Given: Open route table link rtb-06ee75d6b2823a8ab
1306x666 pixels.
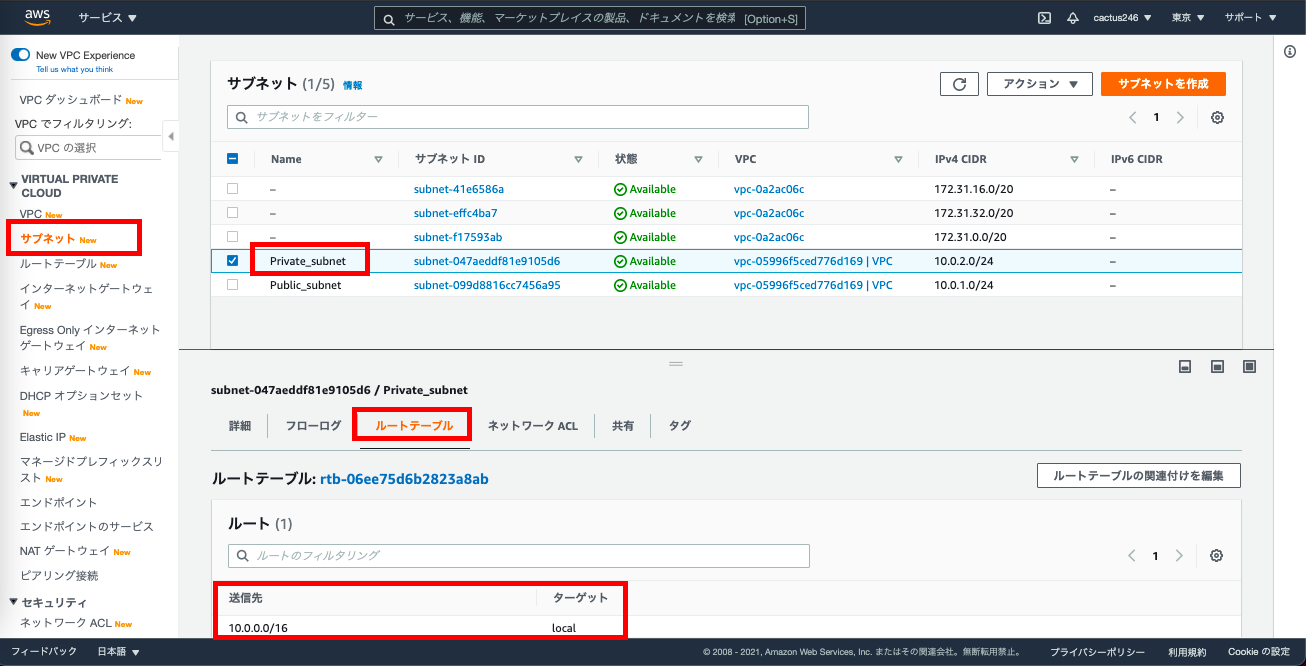Looking at the screenshot, I should pyautogui.click(x=404, y=479).
